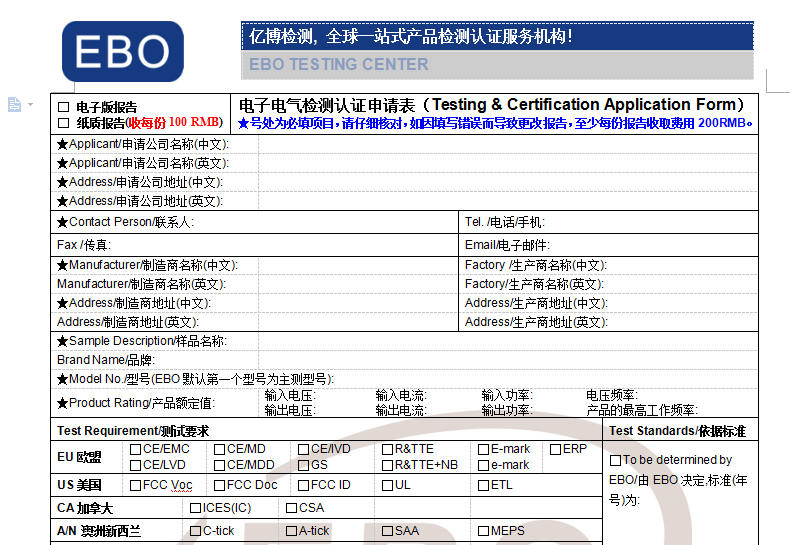Click the EBO logo image

pos(122,52)
